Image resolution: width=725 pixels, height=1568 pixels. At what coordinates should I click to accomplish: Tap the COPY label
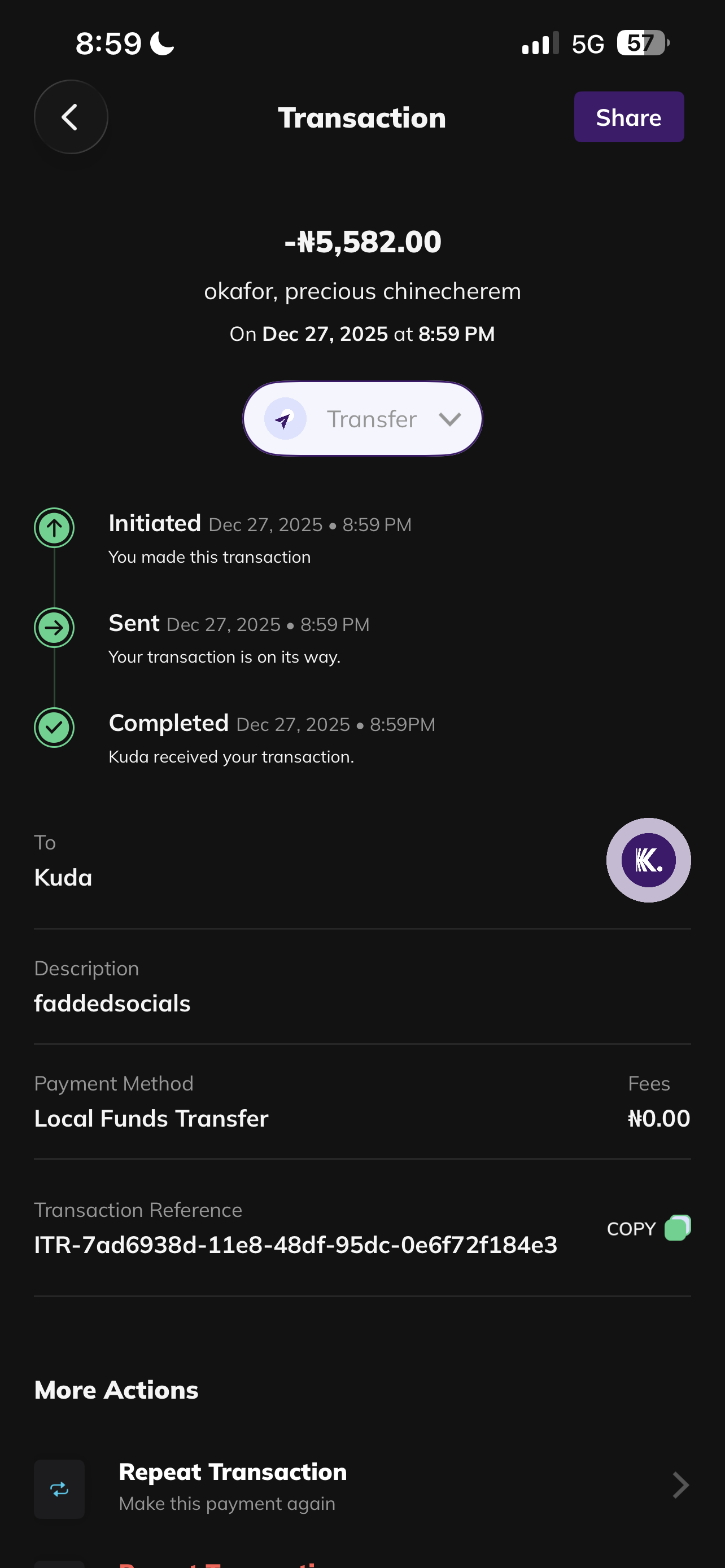(x=631, y=1229)
